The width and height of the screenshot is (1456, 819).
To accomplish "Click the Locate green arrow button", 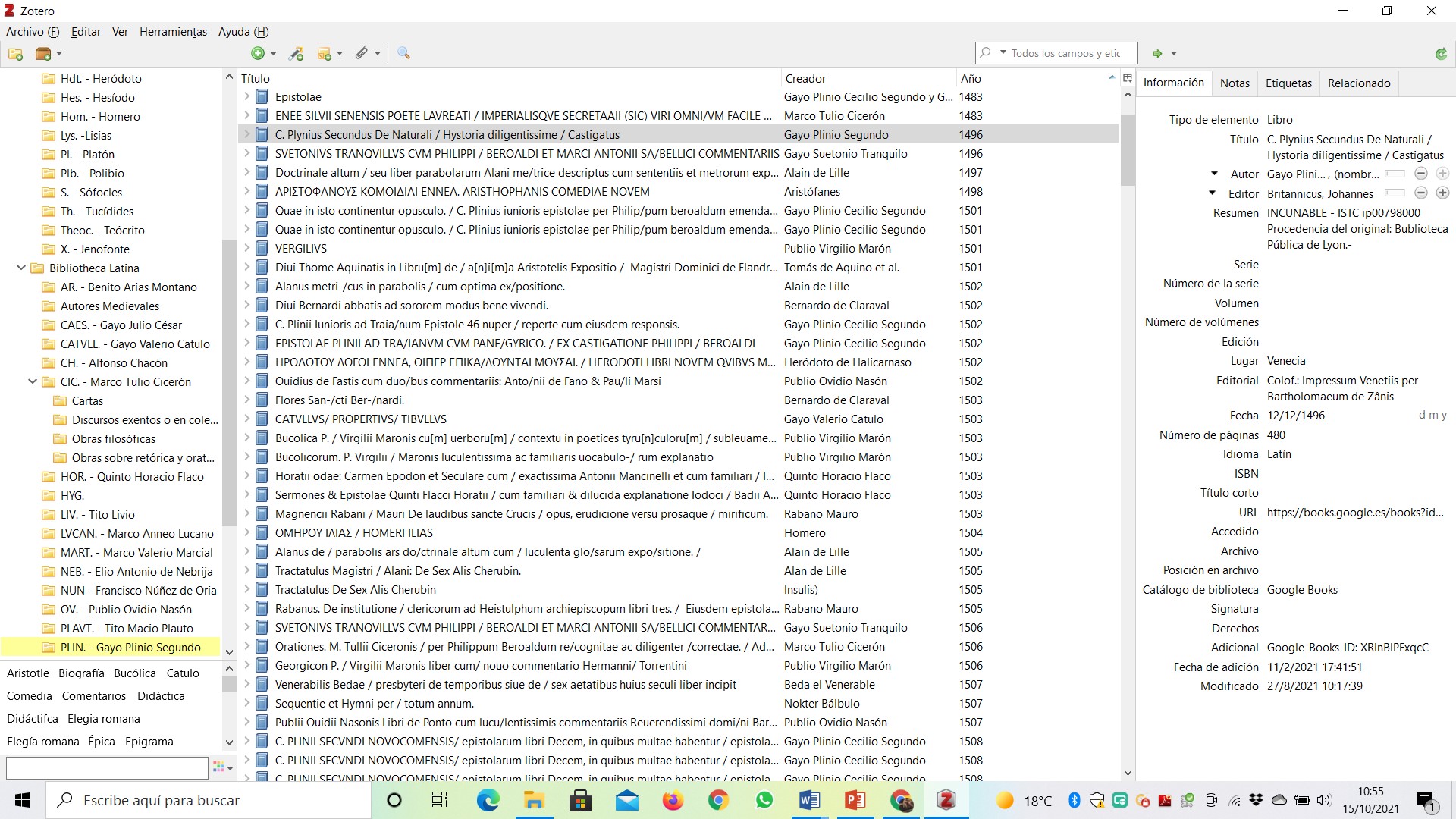I will 1157,54.
